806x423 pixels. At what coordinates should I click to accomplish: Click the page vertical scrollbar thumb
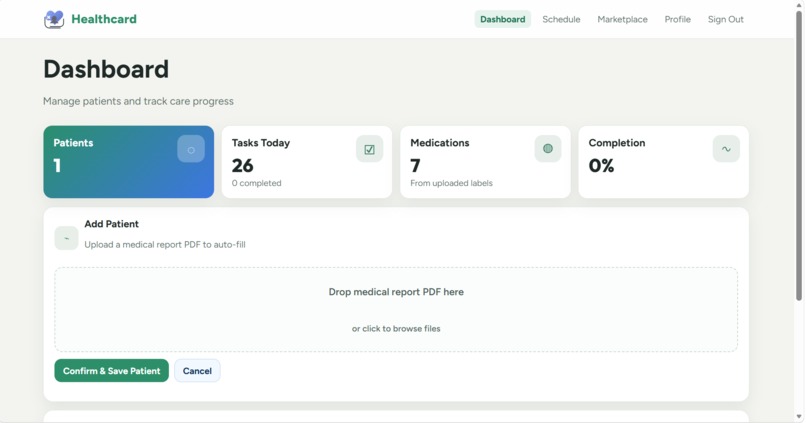point(799,155)
